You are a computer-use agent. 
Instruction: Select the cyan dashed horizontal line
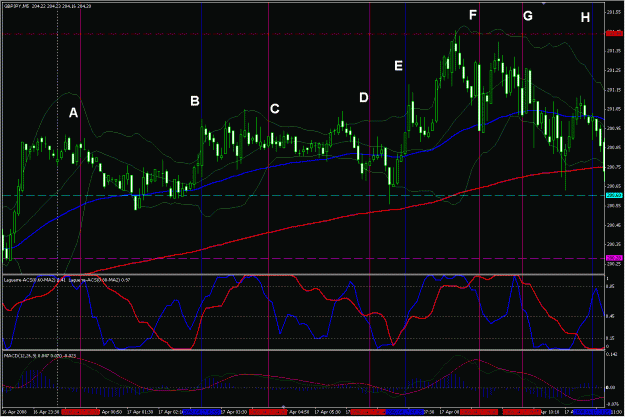(x=303, y=195)
